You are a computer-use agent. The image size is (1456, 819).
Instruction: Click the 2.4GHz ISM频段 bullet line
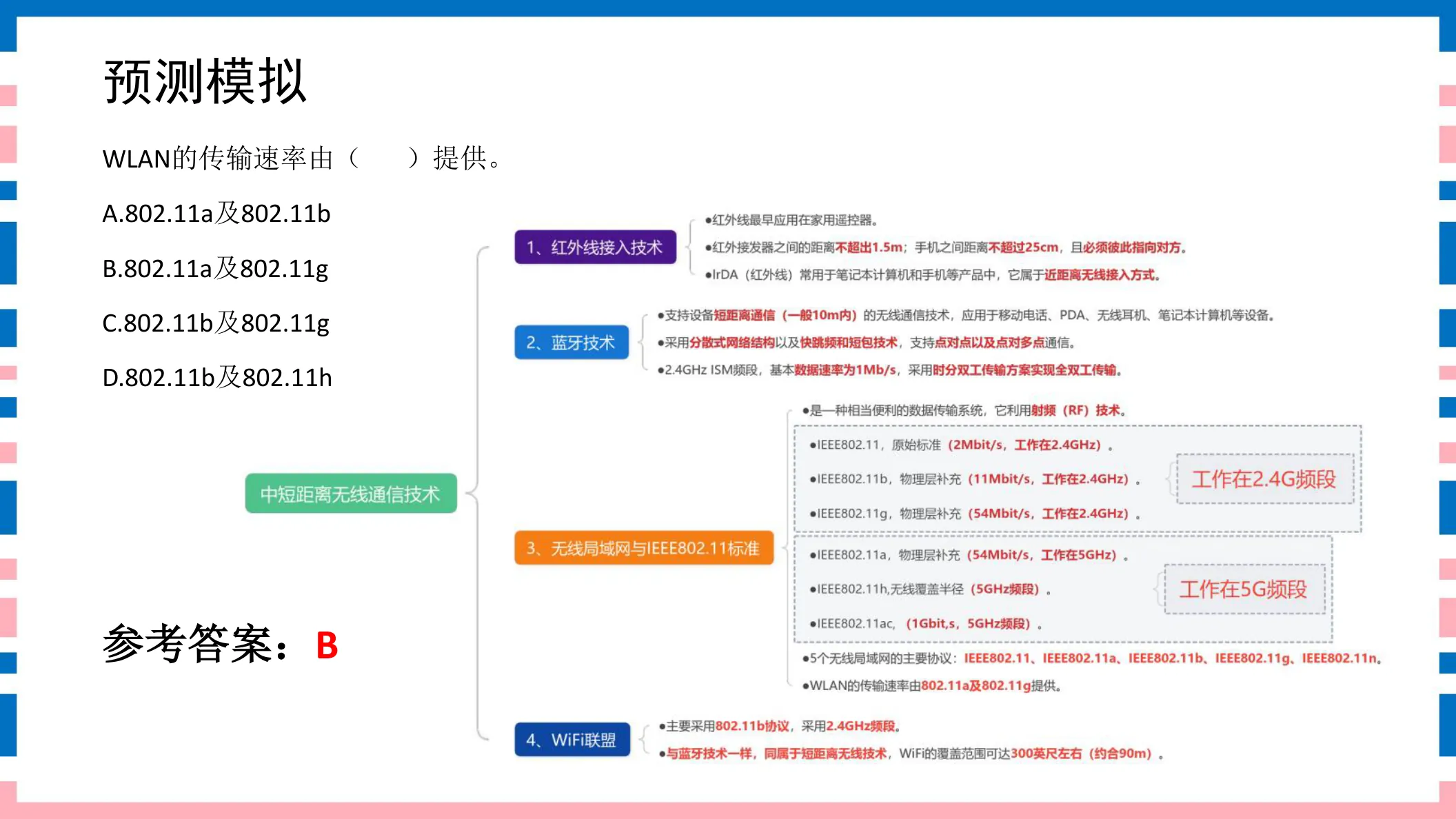889,370
